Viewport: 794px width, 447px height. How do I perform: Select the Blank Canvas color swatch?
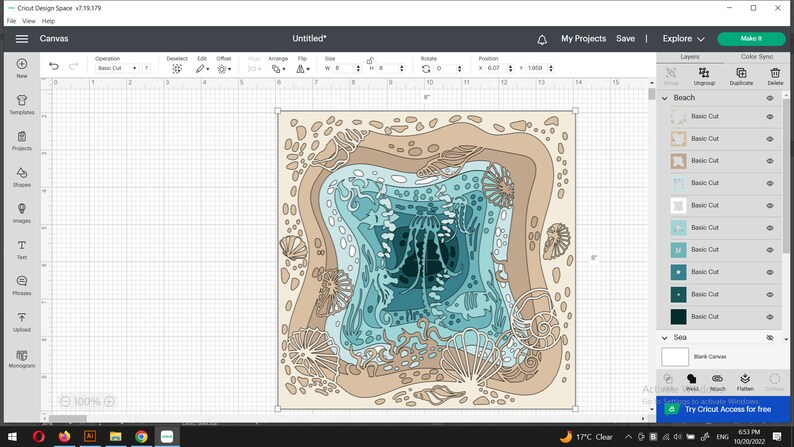675,356
